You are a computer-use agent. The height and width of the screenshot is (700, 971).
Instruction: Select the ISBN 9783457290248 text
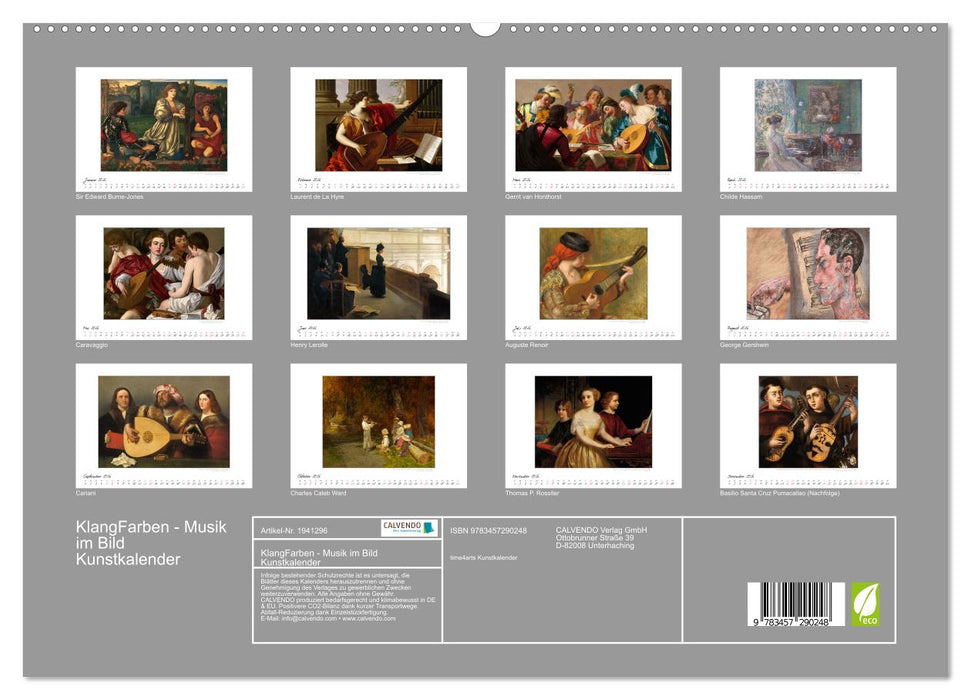pos(488,530)
